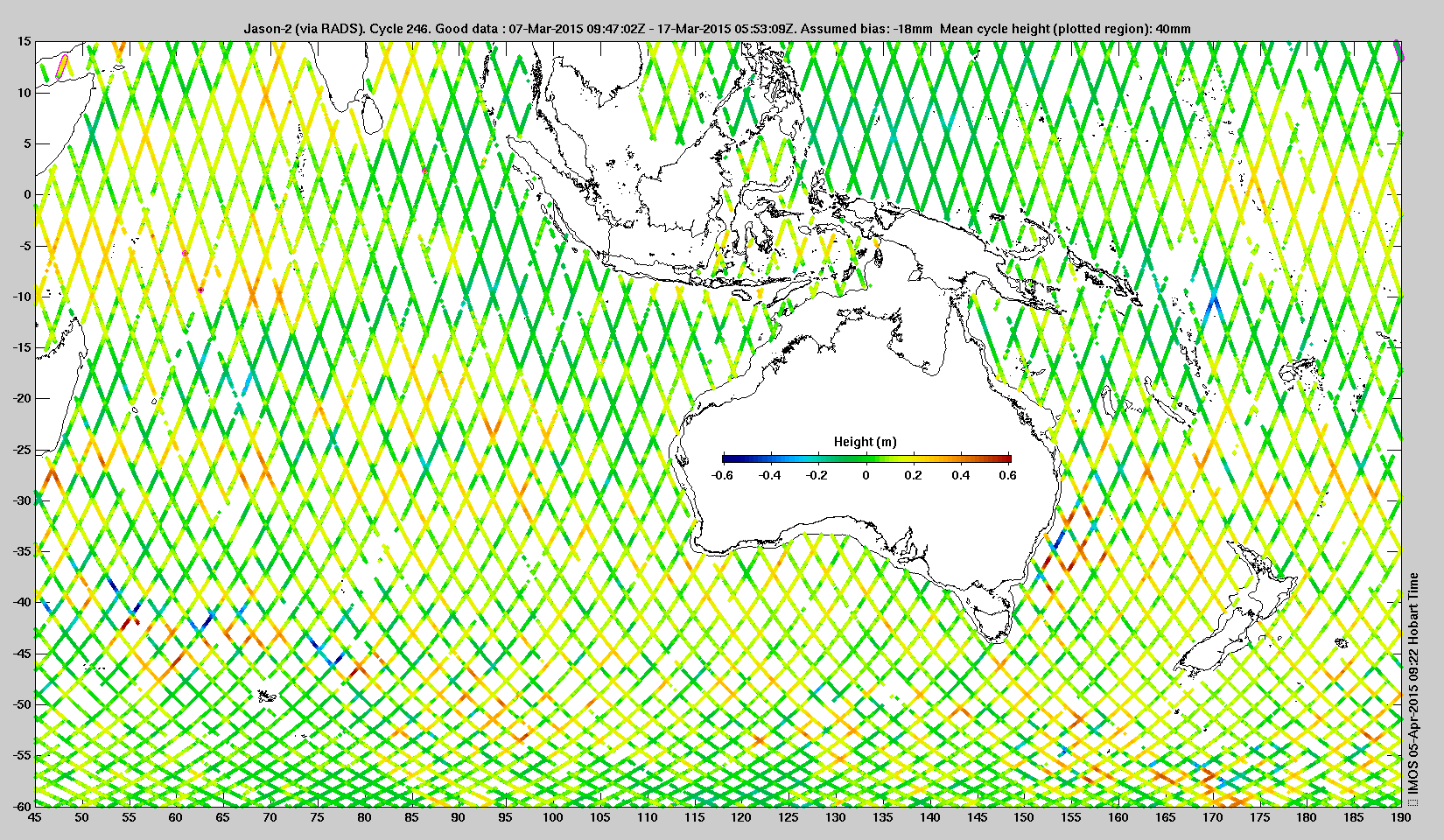Click longitude tick label 105
Image resolution: width=1444 pixels, height=840 pixels.
click(x=599, y=817)
